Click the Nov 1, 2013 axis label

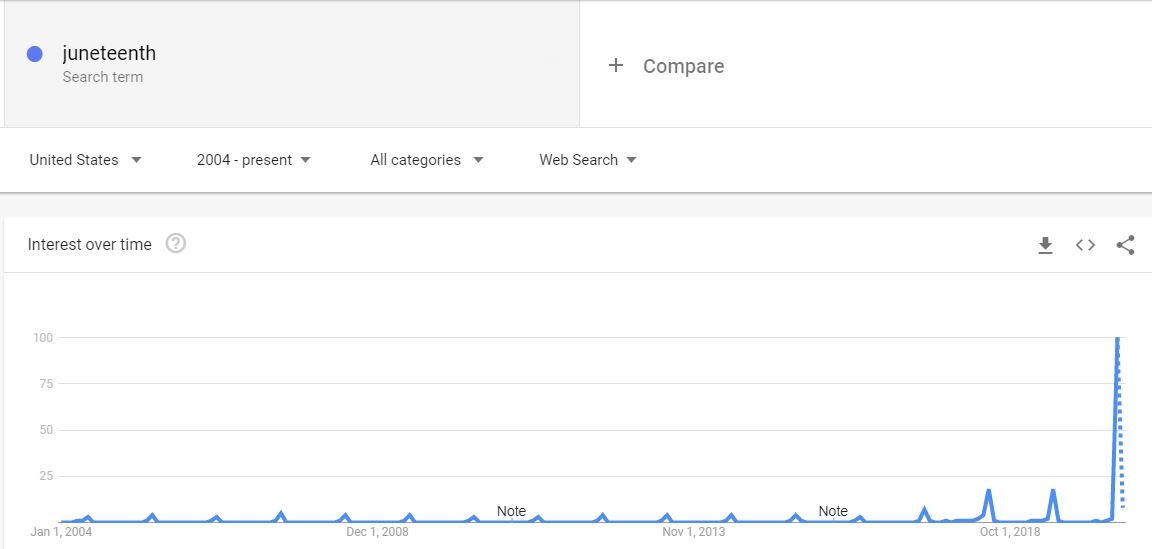(x=694, y=531)
